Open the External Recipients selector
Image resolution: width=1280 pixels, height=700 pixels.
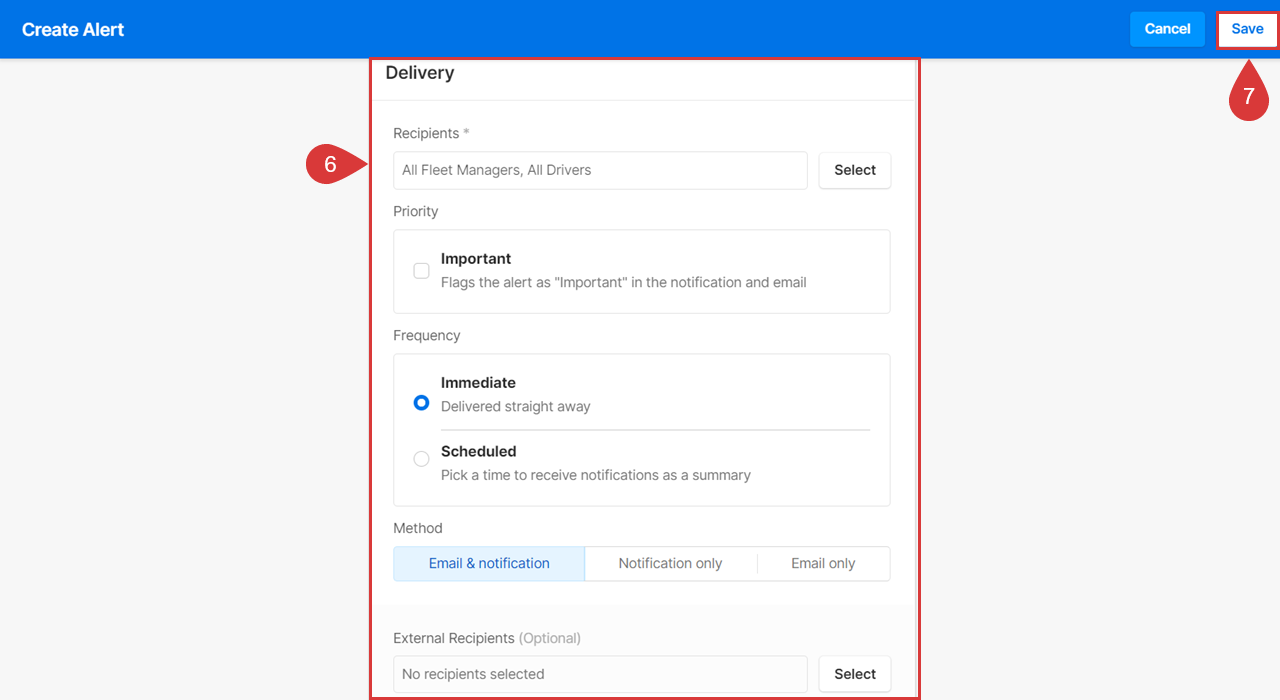[x=854, y=673]
